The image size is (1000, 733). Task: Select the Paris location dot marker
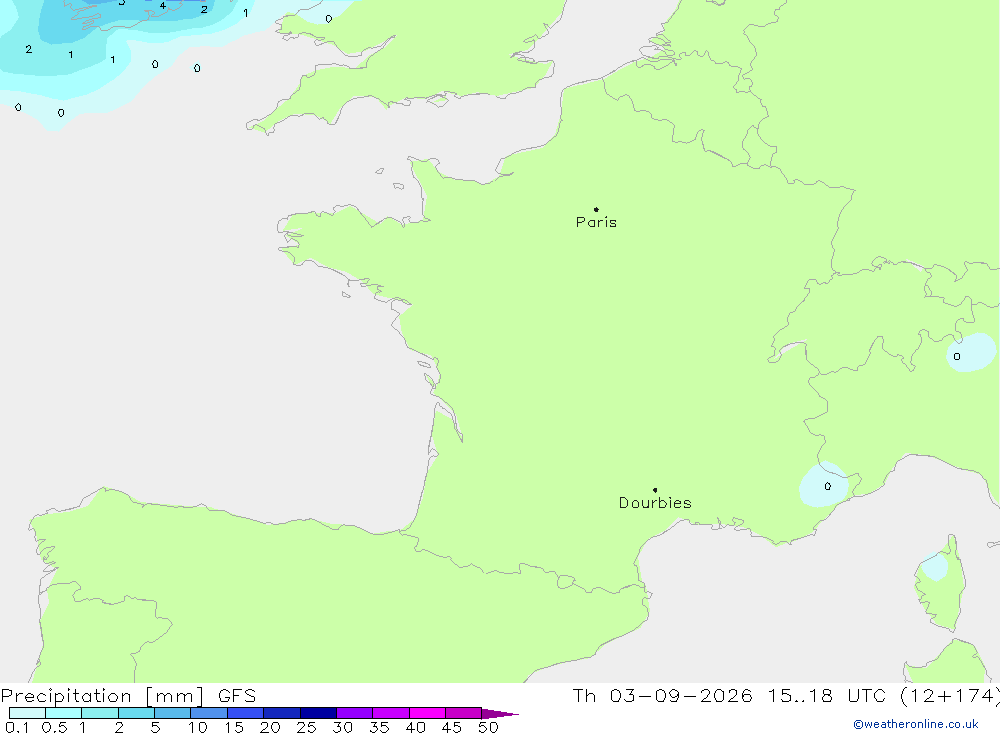coord(596,209)
